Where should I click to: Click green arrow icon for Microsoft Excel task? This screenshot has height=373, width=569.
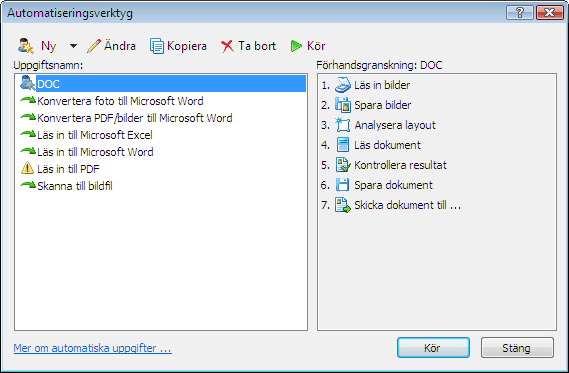pos(28,134)
